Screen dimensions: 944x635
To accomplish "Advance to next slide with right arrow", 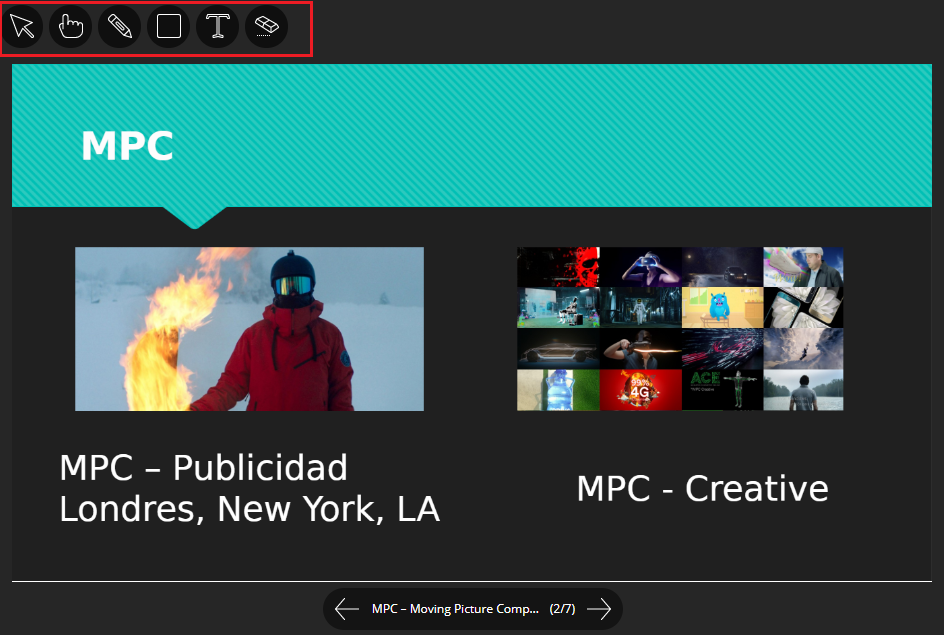I will coord(599,609).
